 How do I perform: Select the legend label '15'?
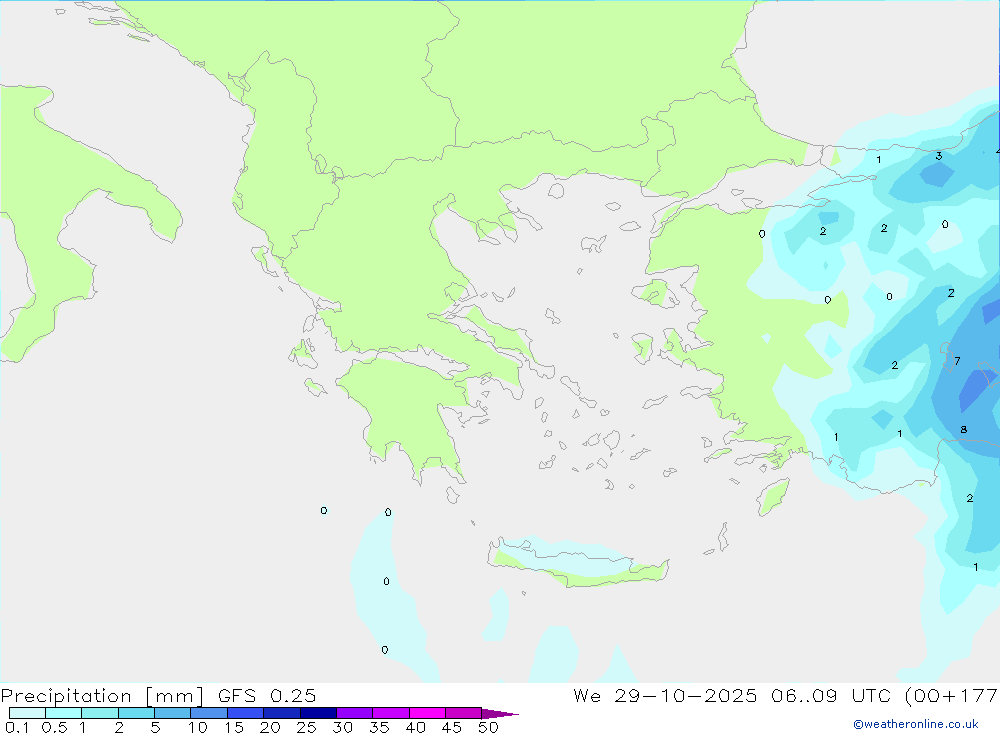[x=234, y=727]
